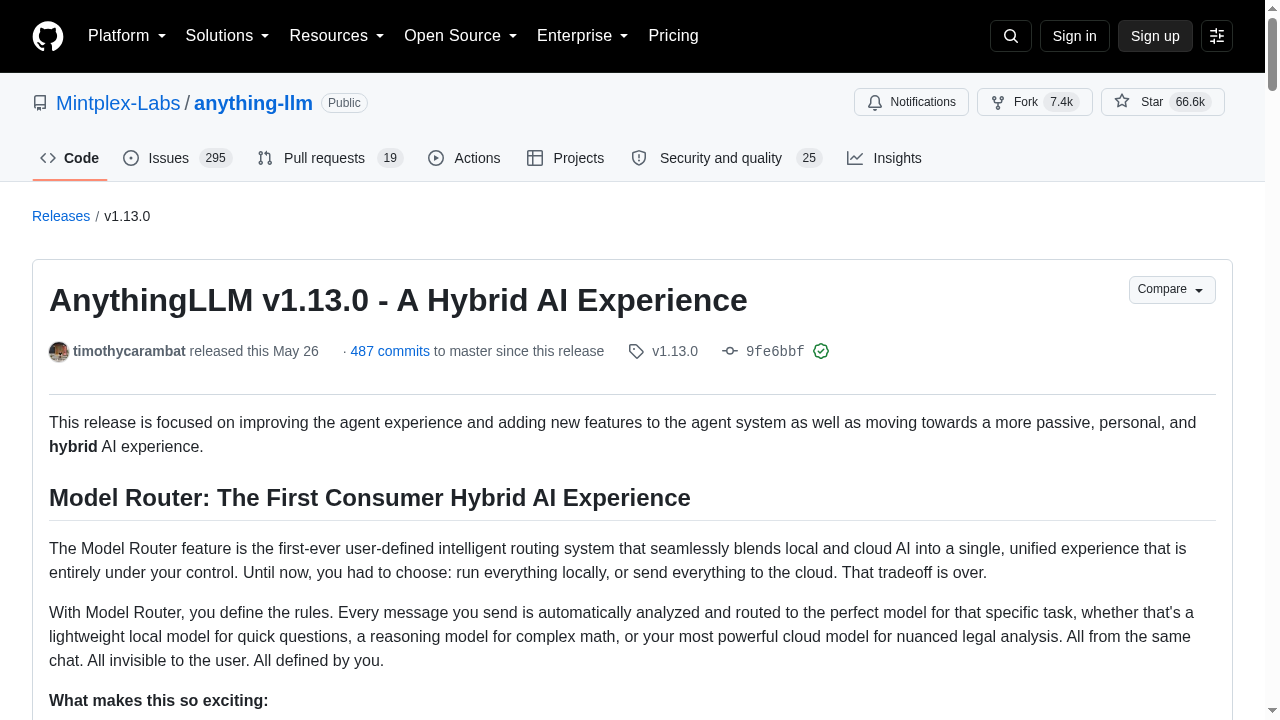Open the appearance settings sliders icon
The image size is (1280, 720).
[x=1217, y=36]
